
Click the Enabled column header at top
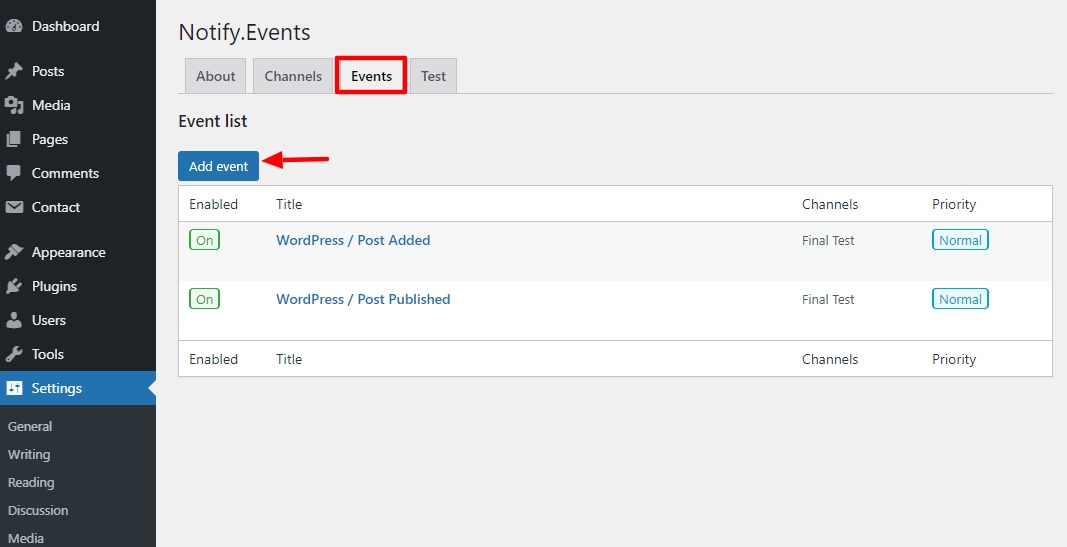point(214,204)
